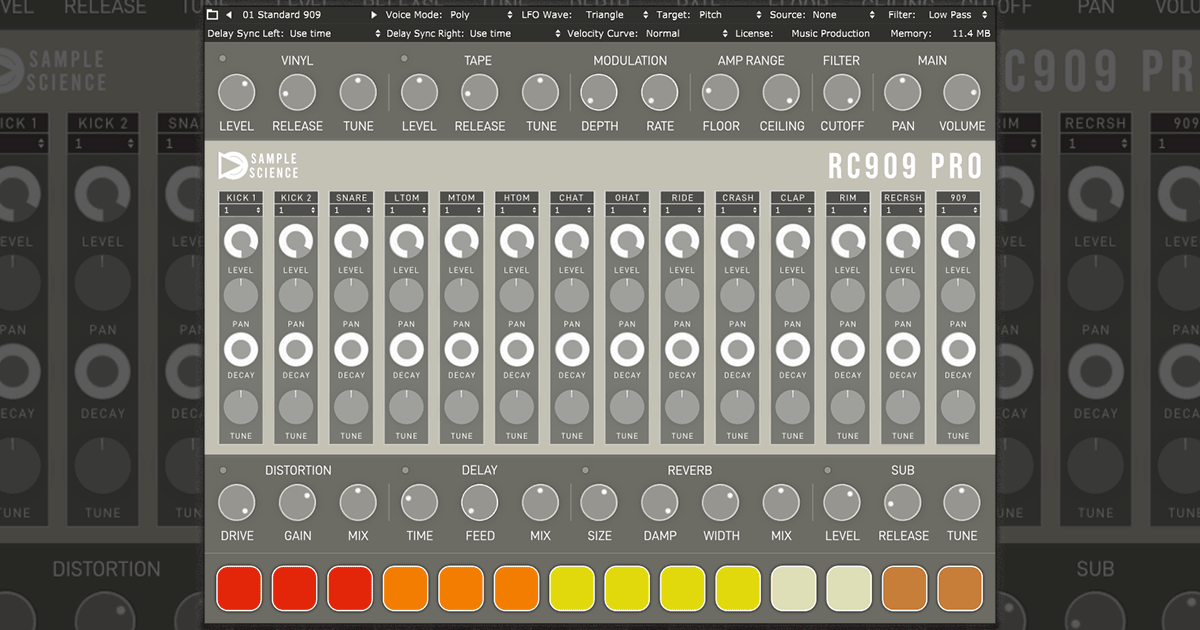The height and width of the screenshot is (630, 1200).
Task: Click the Tape TUNE knob
Action: (541, 92)
